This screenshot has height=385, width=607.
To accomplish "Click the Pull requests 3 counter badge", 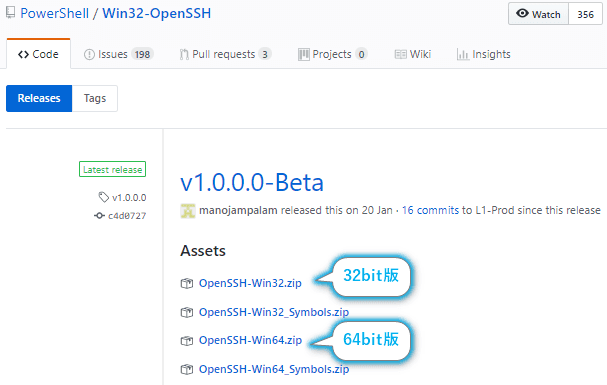I will (x=265, y=54).
